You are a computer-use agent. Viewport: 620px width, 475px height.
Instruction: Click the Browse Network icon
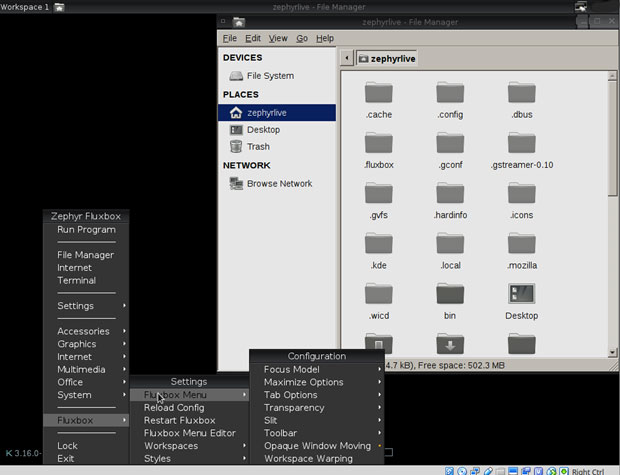point(236,184)
